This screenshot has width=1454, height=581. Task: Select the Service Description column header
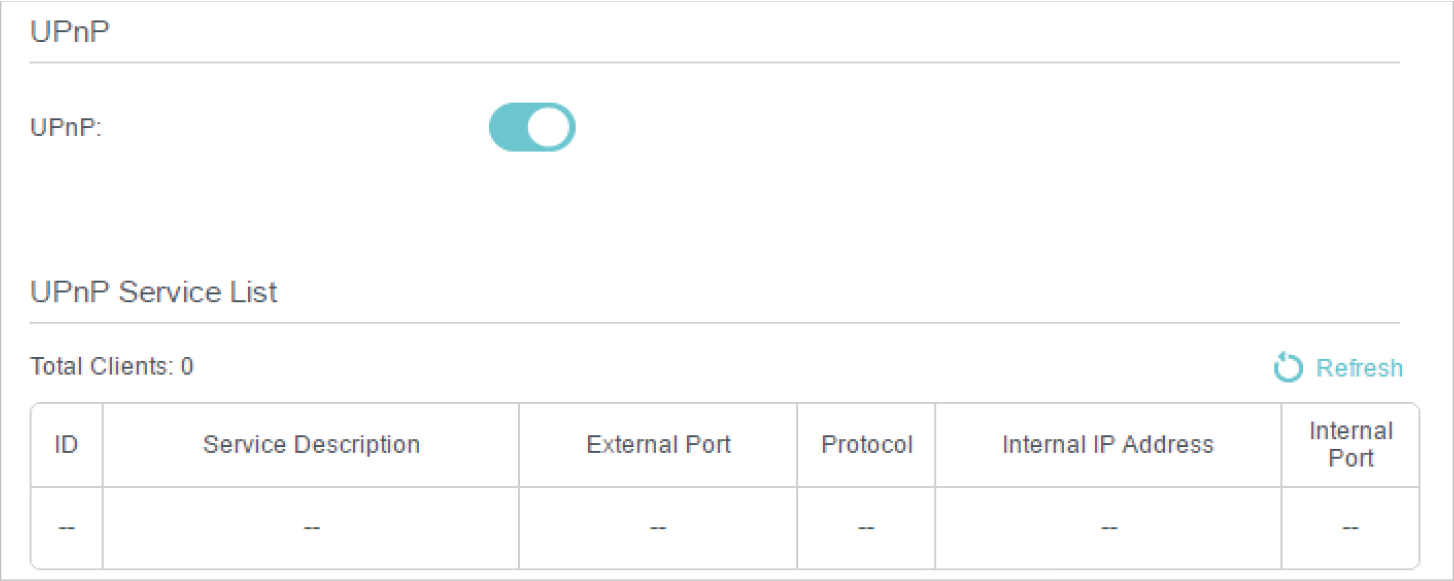tap(311, 445)
